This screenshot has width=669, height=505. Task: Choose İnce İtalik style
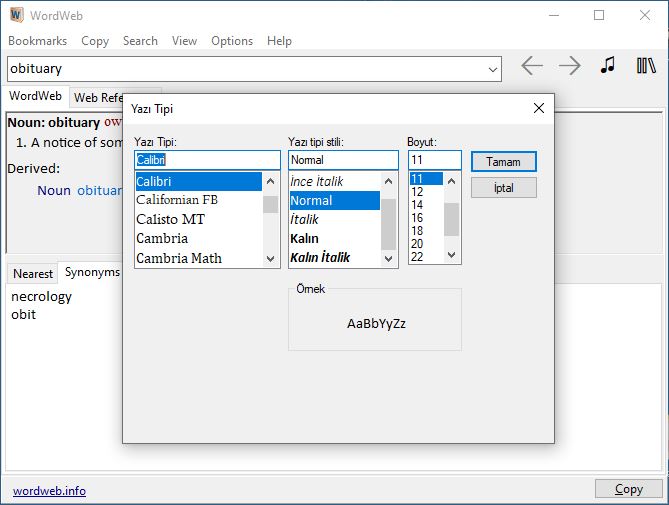click(334, 182)
